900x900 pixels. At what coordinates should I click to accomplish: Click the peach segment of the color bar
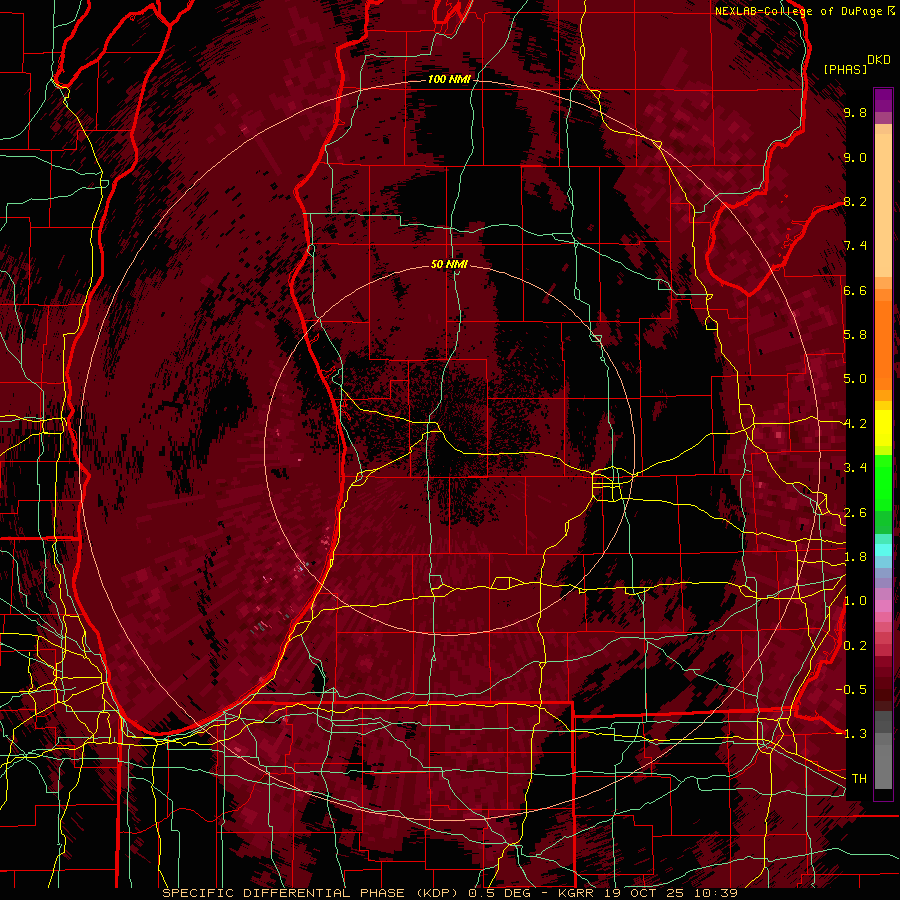883,201
